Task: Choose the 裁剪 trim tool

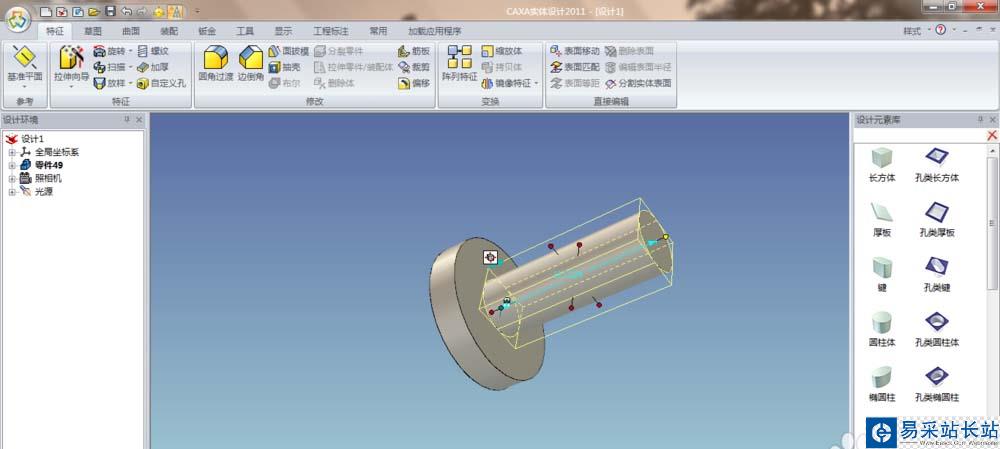Action: (414, 67)
